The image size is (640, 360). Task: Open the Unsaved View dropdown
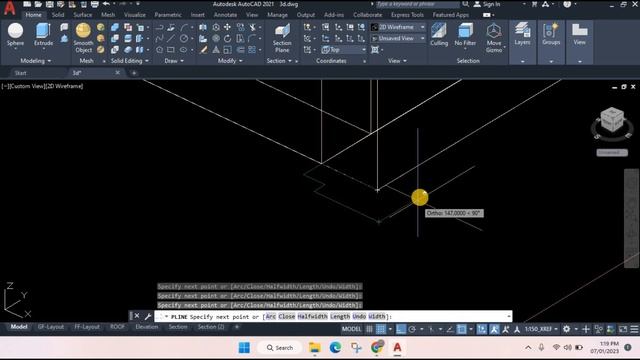coord(398,38)
